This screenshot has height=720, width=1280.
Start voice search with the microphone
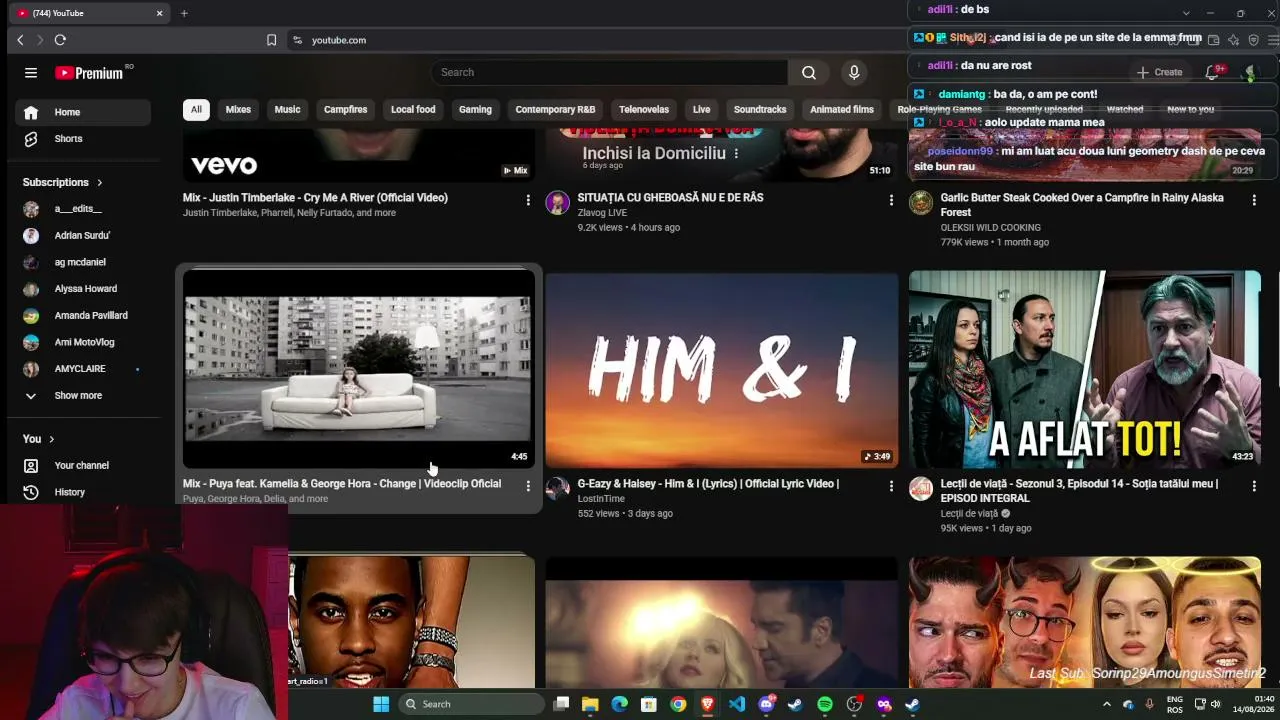coord(854,72)
